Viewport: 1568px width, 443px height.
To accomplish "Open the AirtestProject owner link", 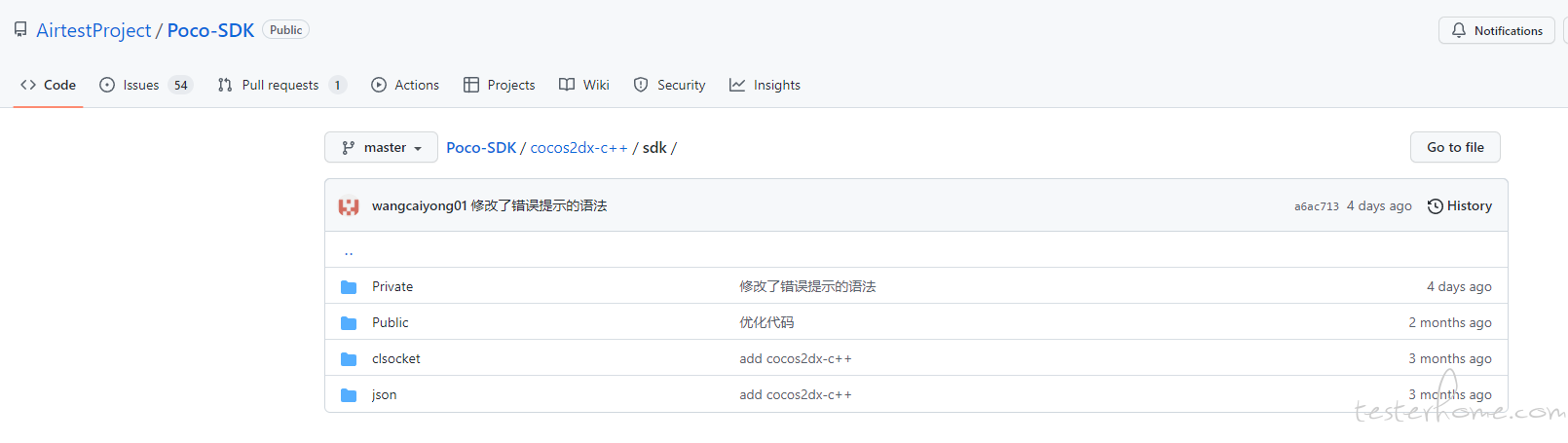I will click(x=93, y=30).
